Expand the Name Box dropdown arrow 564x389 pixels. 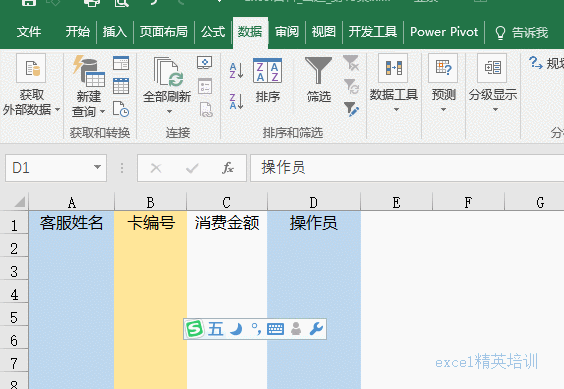(97, 167)
